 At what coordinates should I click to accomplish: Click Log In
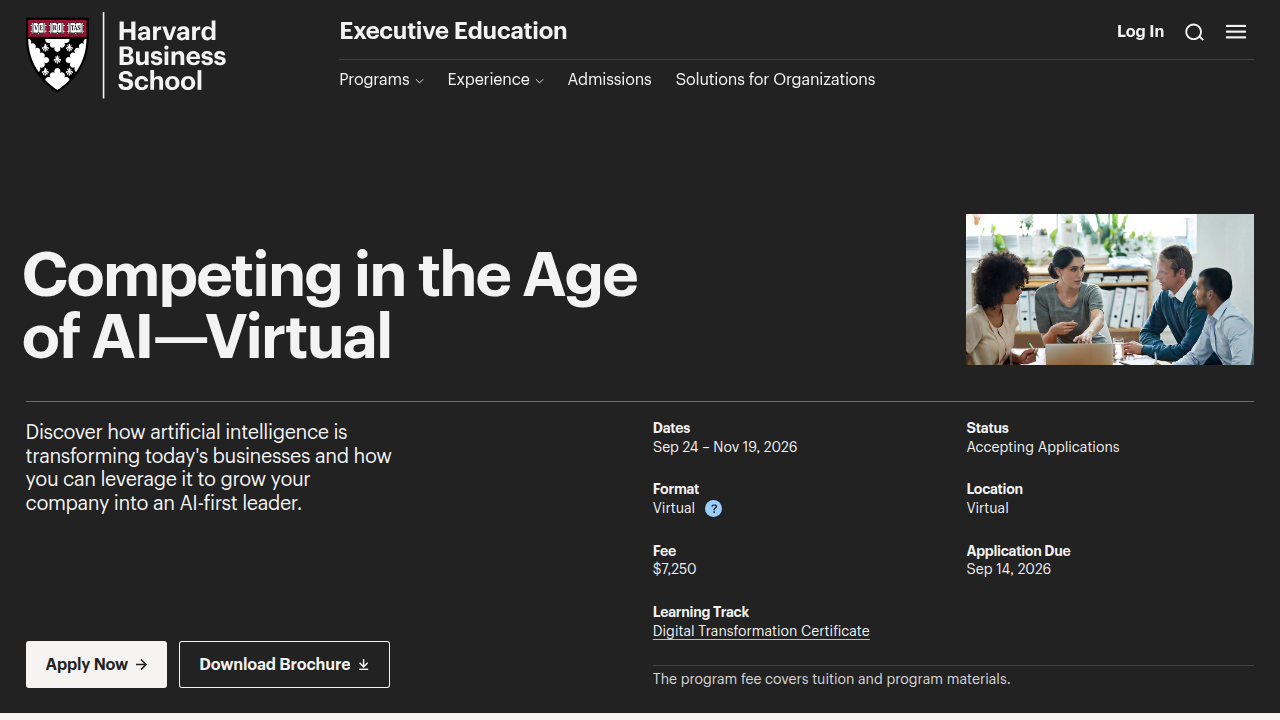[x=1140, y=31]
